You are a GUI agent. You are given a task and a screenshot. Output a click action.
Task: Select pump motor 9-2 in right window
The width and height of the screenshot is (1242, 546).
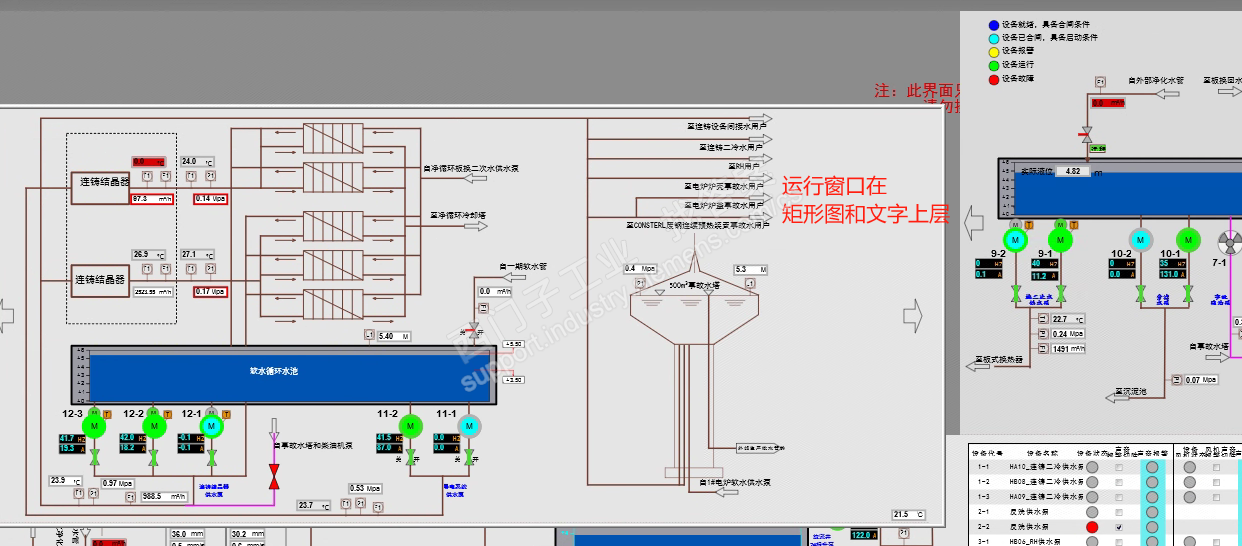(1015, 240)
